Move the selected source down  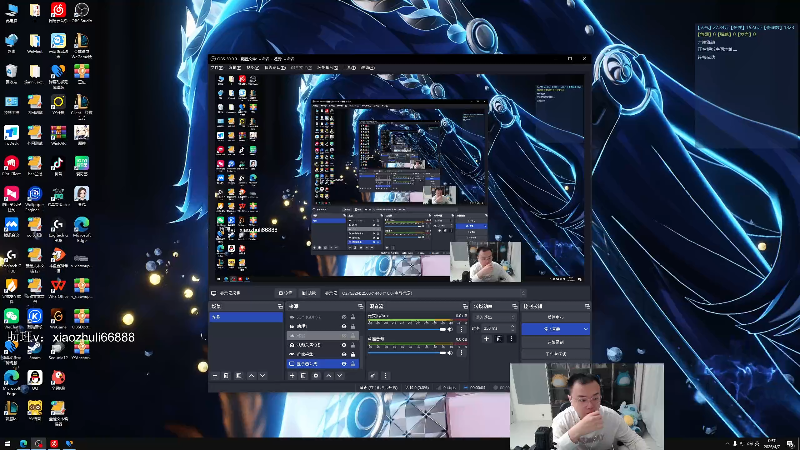coord(340,376)
